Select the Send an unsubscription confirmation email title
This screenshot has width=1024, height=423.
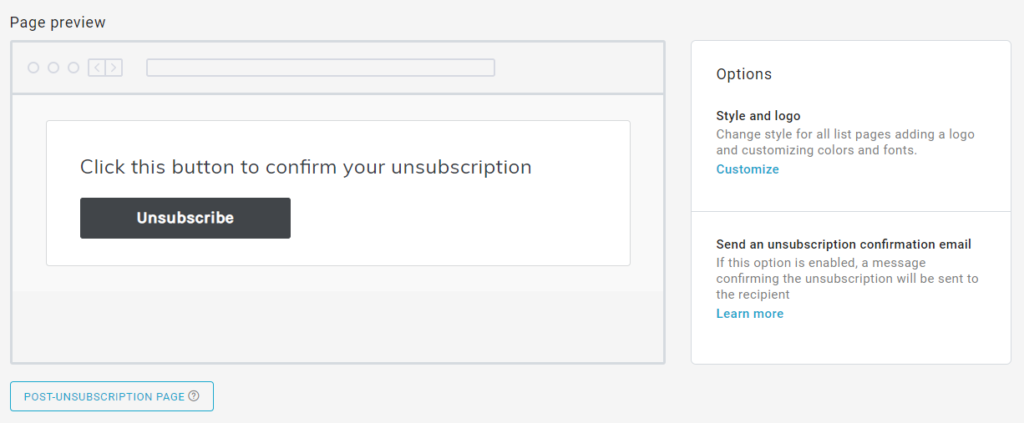[x=844, y=244]
